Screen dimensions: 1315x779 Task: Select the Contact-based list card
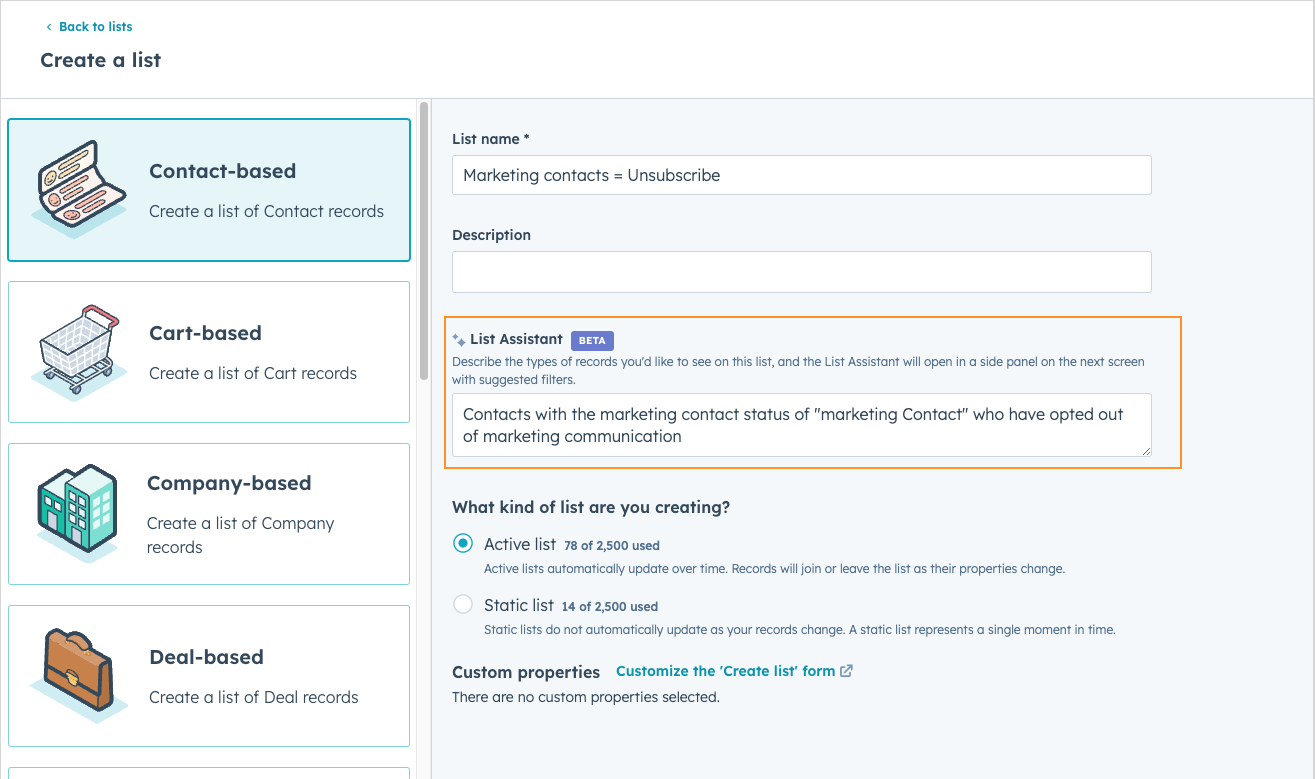(209, 190)
